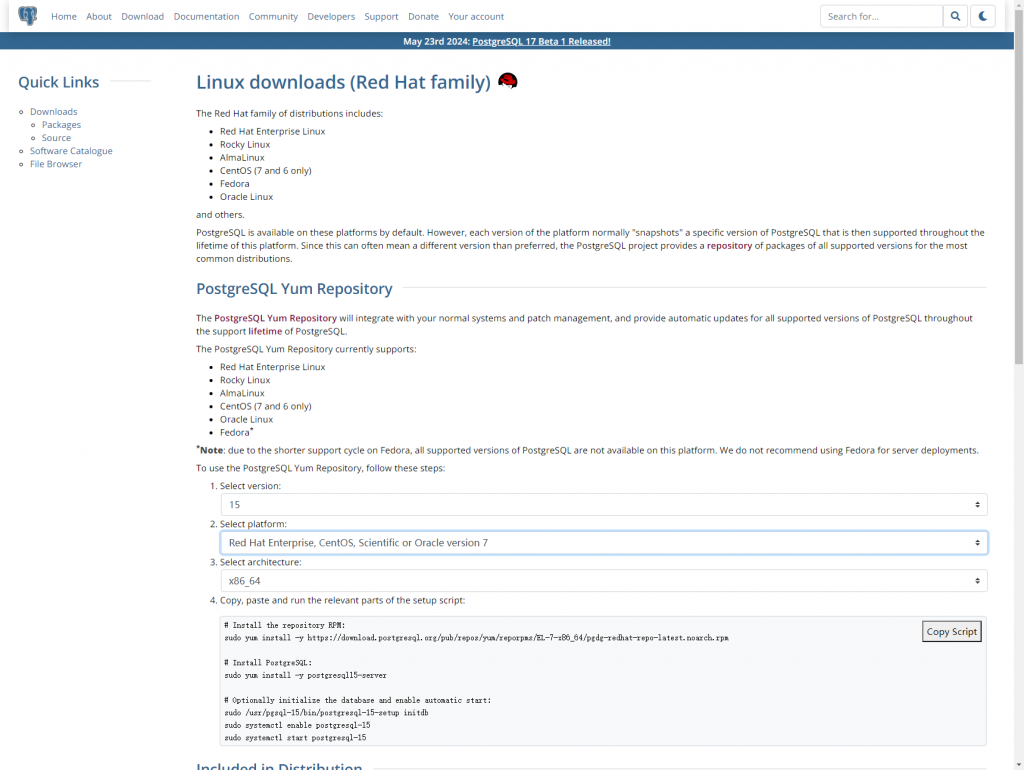Screen dimensions: 1024x770
Task: Open the Select architecture dropdown x86_64
Action: tap(604, 581)
